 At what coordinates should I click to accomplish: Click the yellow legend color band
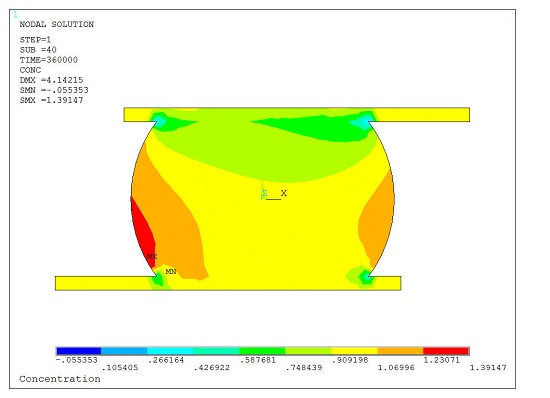354,351
